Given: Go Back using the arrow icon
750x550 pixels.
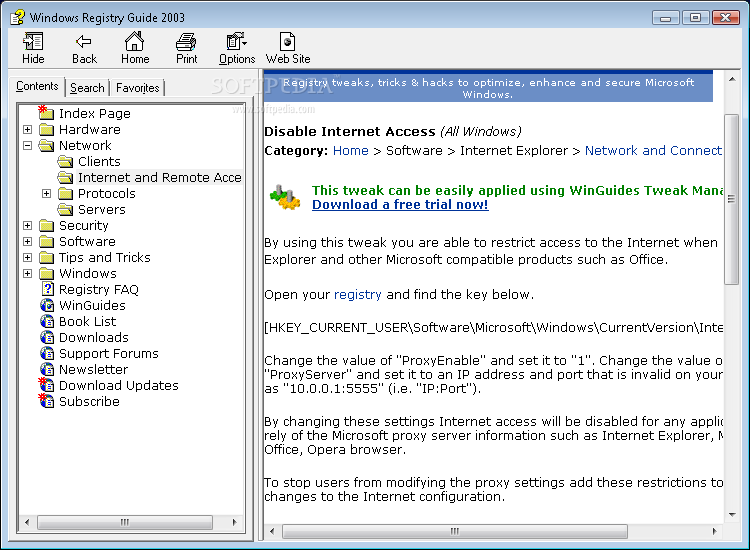Looking at the screenshot, I should point(84,42).
